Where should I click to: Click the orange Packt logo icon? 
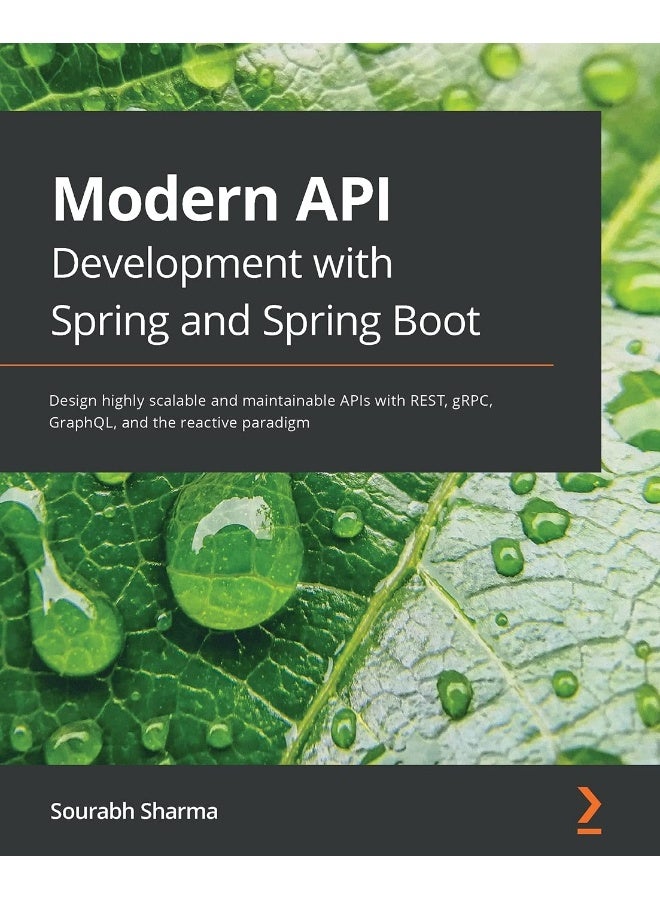click(589, 810)
